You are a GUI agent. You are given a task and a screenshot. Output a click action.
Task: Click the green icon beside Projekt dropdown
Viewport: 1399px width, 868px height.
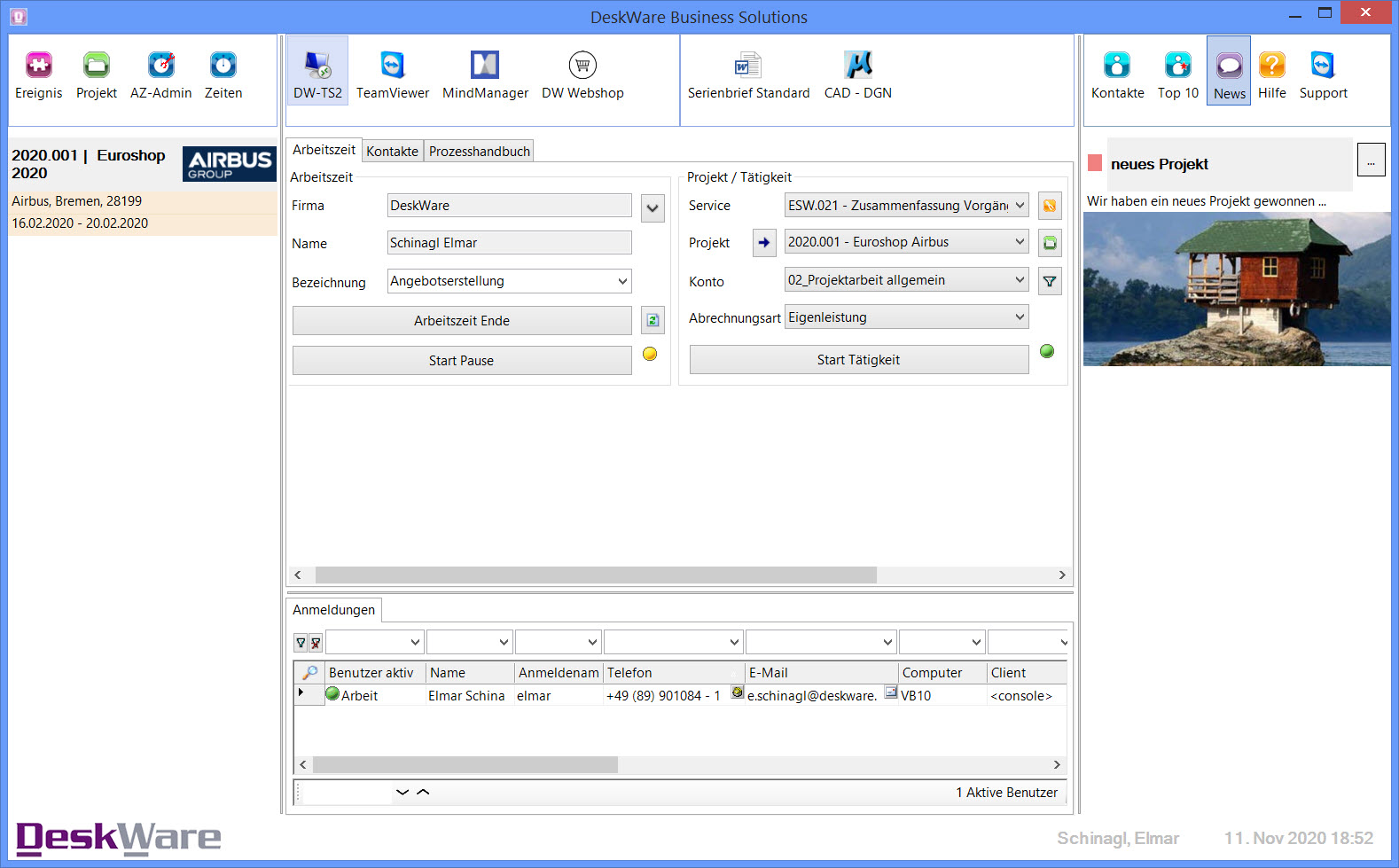point(1050,243)
